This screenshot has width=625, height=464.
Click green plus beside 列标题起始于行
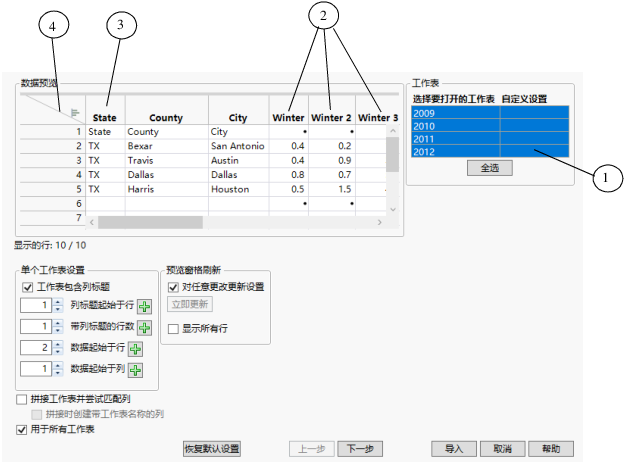pyautogui.click(x=144, y=307)
